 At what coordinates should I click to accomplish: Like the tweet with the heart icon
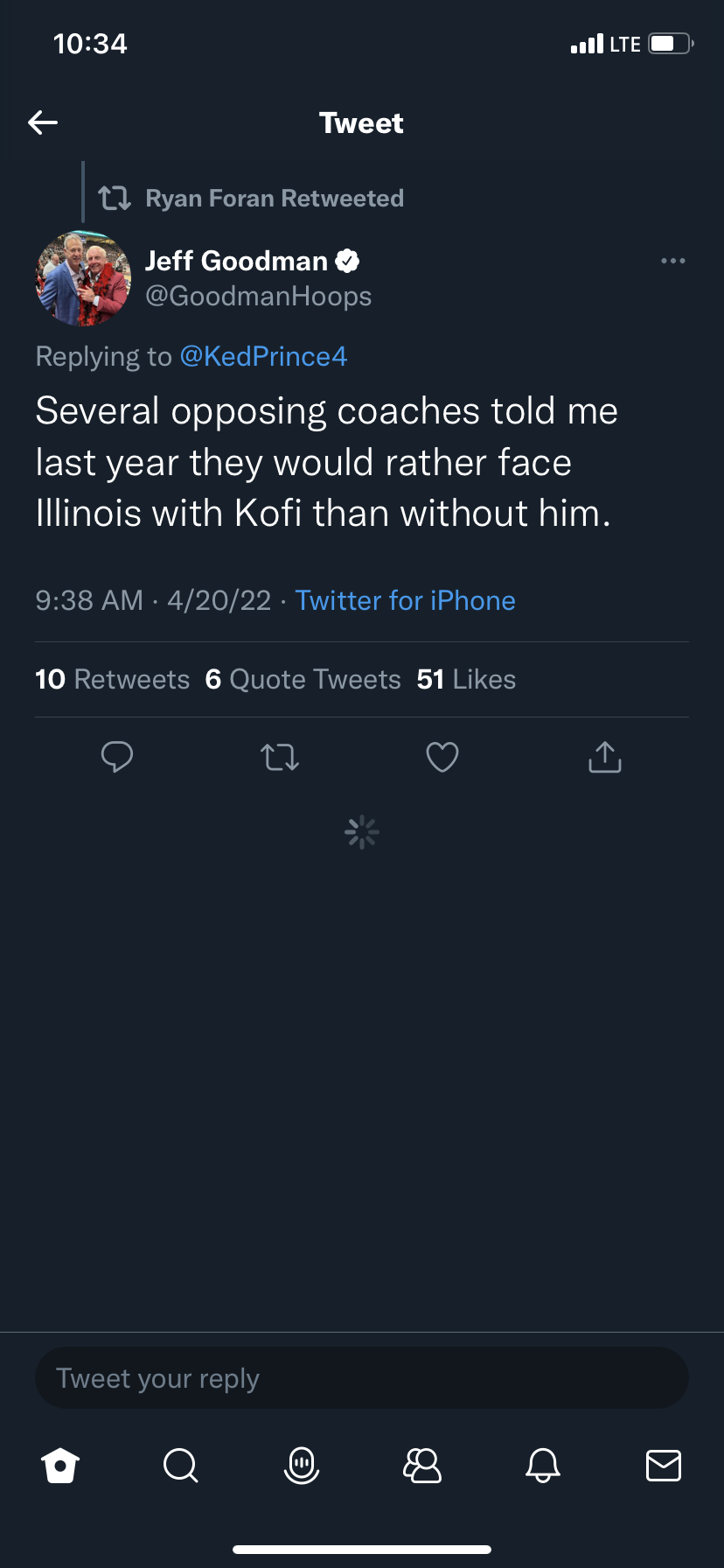(442, 757)
